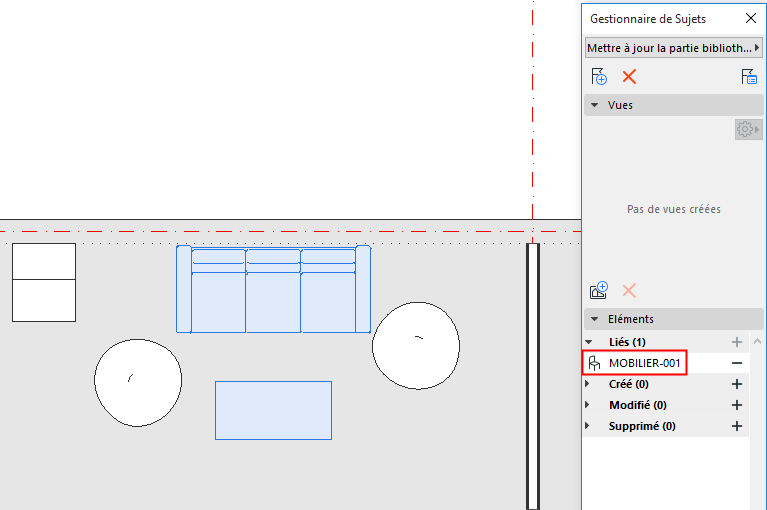The width and height of the screenshot is (767, 510).
Task: Click the plus icon next to Supprimé
Action: 737,426
